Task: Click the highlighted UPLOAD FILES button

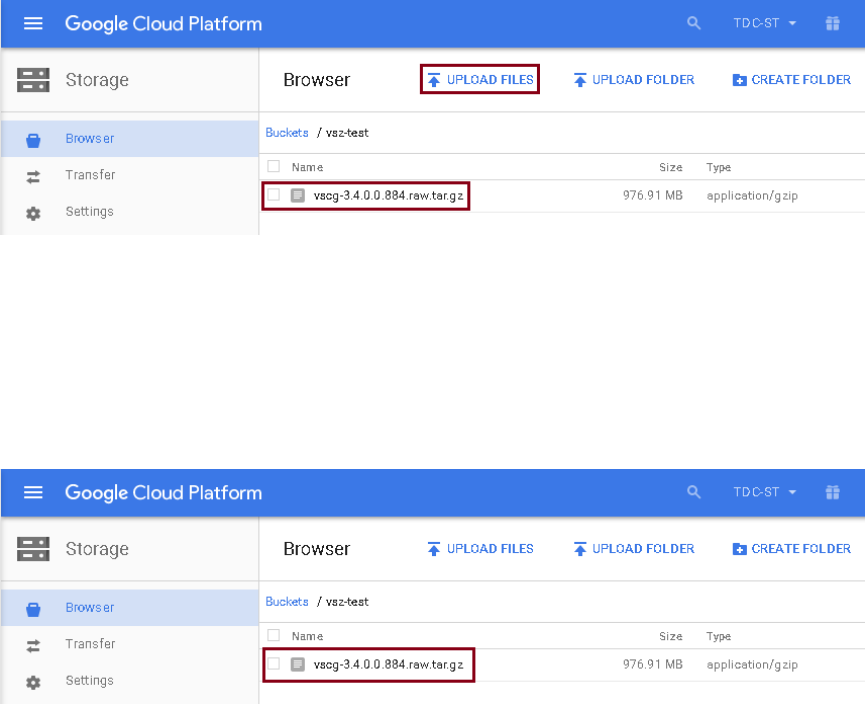Action: click(480, 80)
